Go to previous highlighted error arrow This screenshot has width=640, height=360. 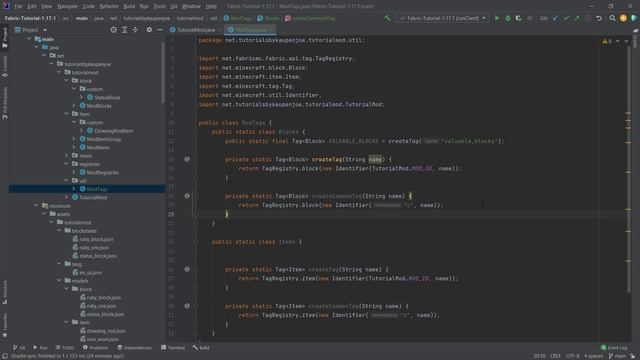tap(618, 41)
